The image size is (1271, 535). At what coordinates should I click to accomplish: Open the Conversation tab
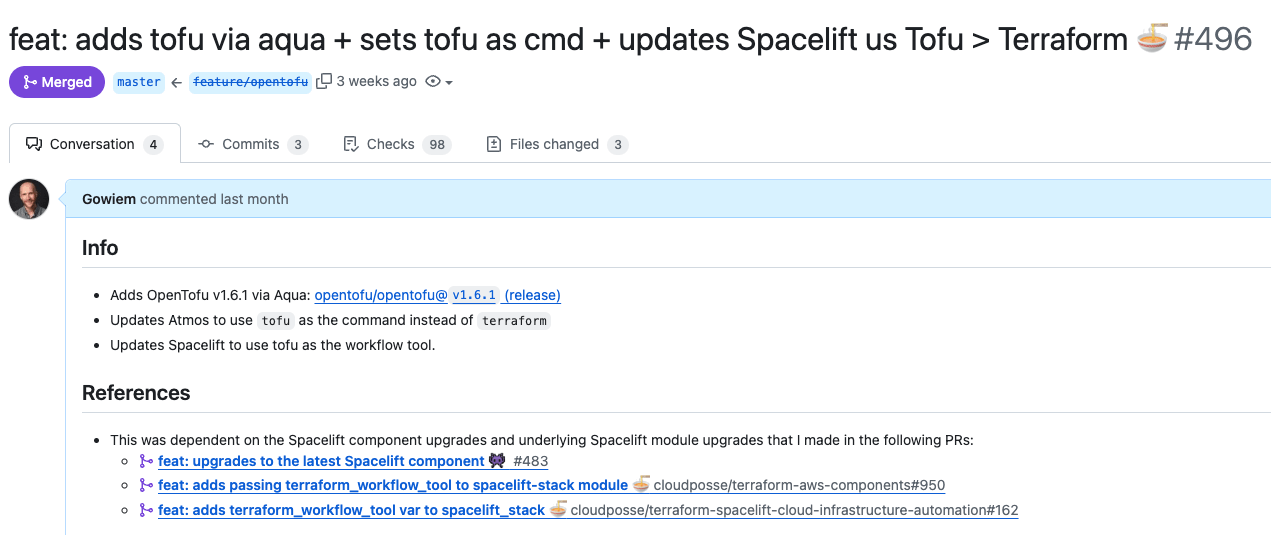coord(94,144)
